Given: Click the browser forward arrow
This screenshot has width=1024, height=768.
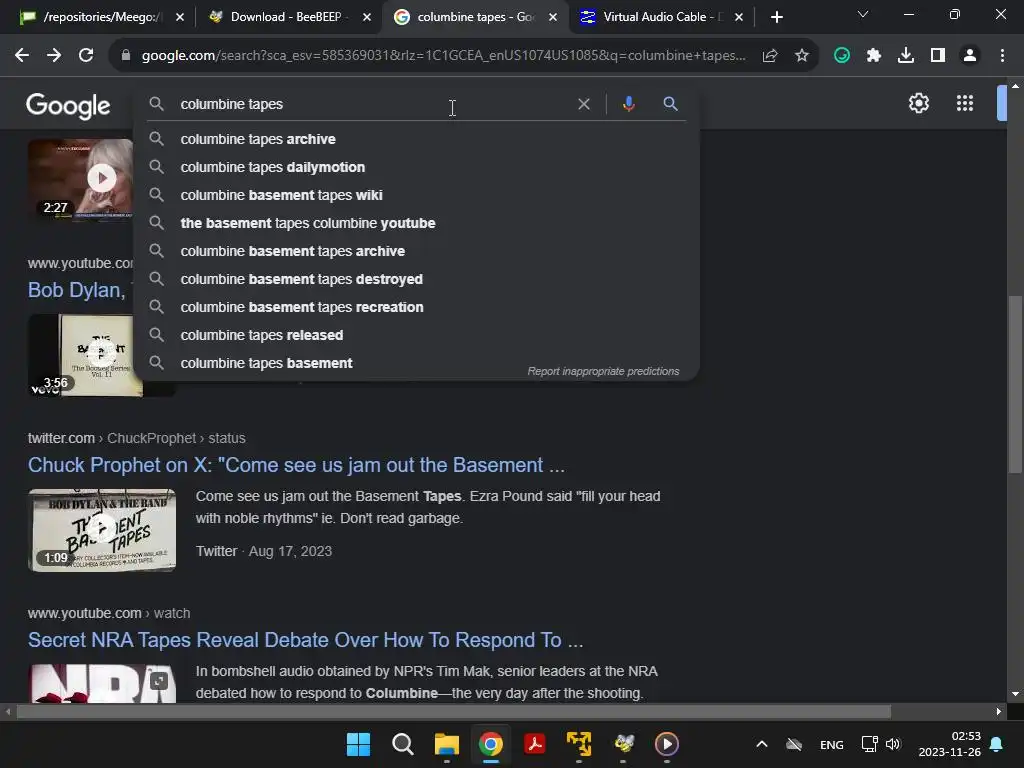Looking at the screenshot, I should (x=54, y=56).
